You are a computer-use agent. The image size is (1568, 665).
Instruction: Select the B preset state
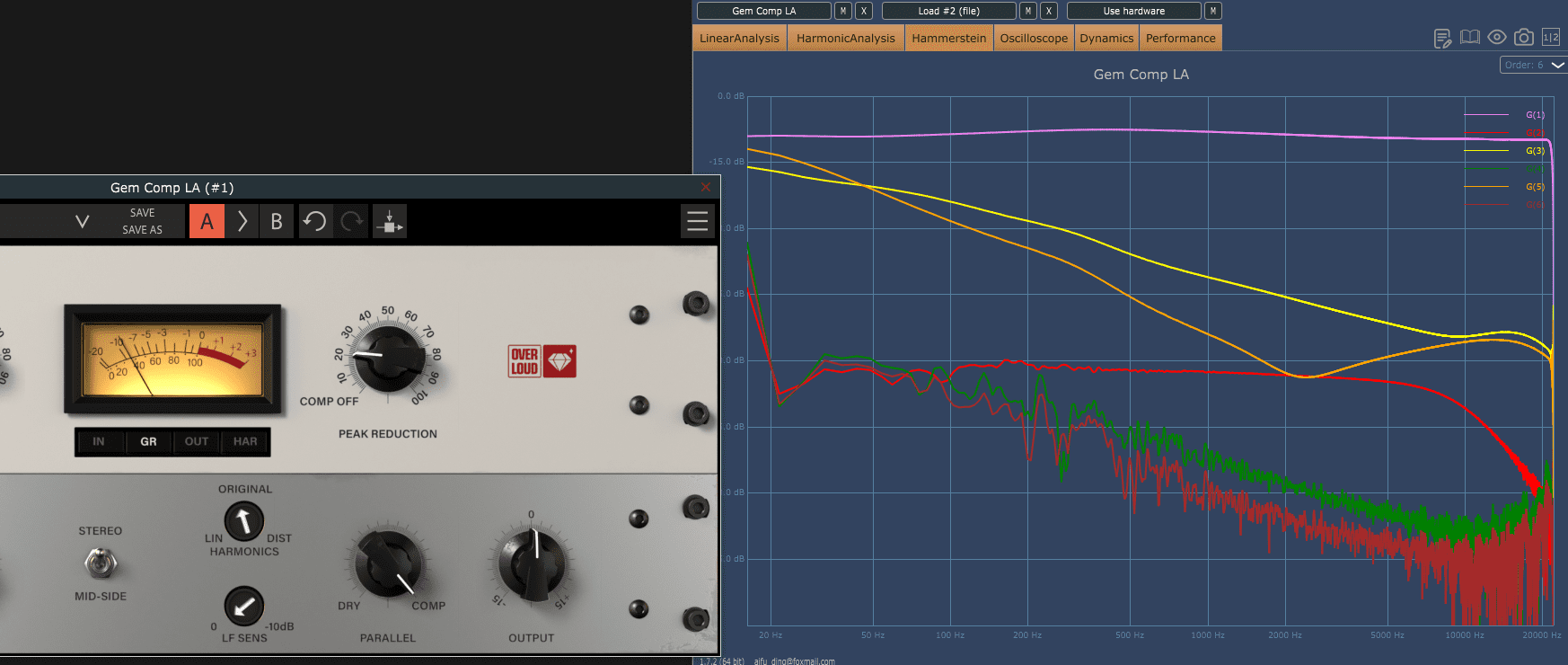coord(277,221)
